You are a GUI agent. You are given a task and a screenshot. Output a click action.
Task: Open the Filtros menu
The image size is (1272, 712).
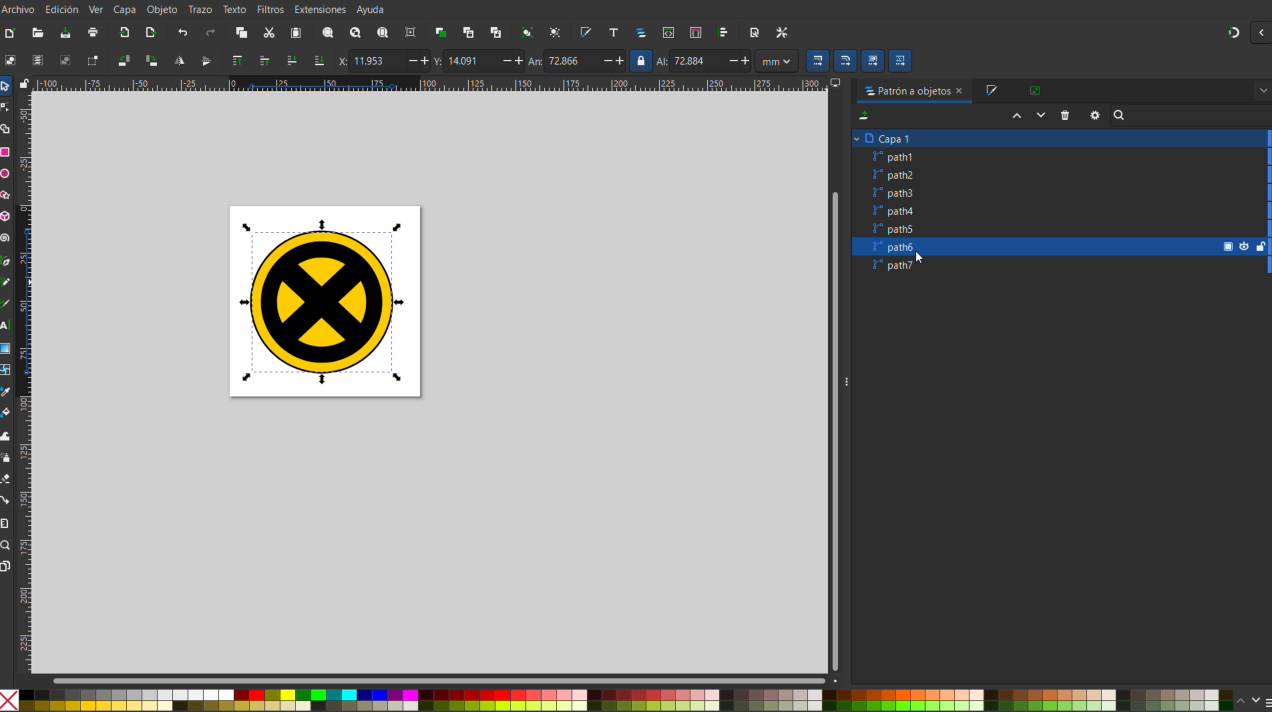click(x=270, y=9)
